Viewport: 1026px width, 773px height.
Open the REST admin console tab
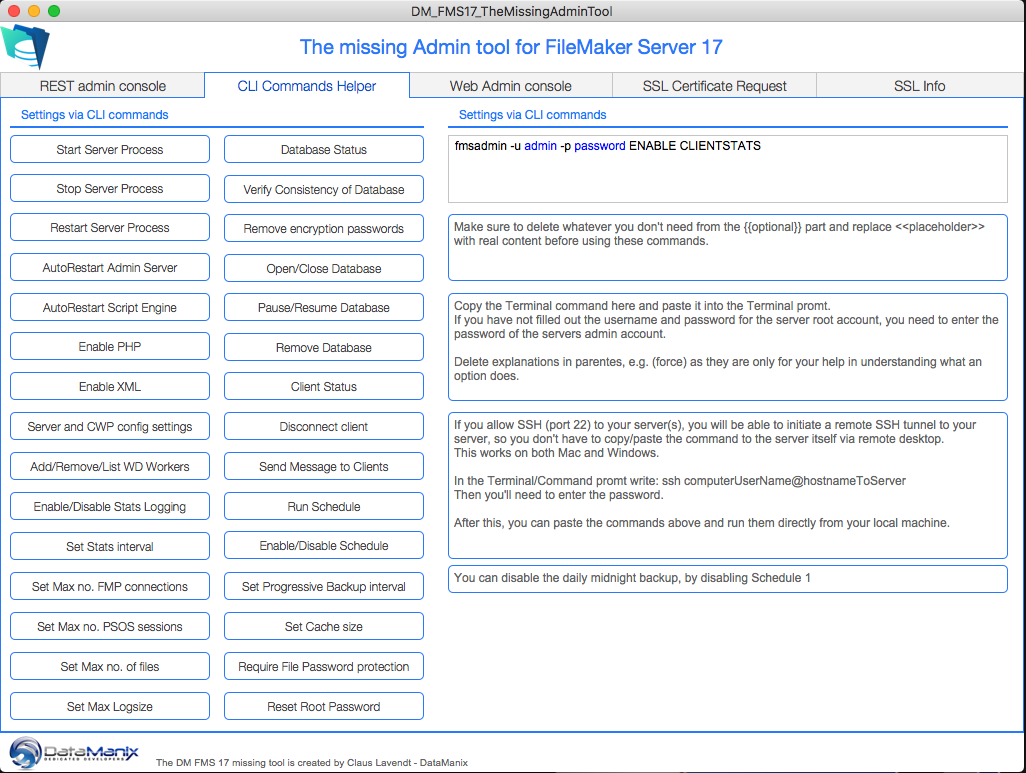tap(103, 86)
